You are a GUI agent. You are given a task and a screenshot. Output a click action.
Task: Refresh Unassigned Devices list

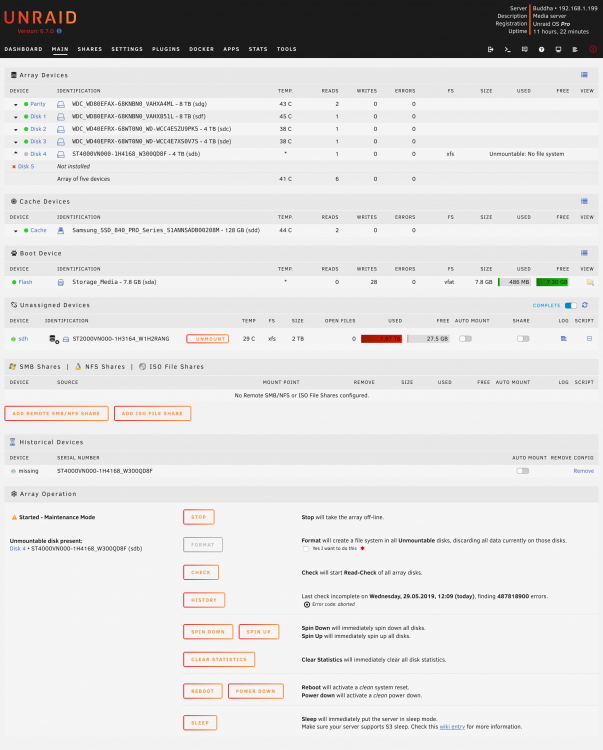[585, 305]
